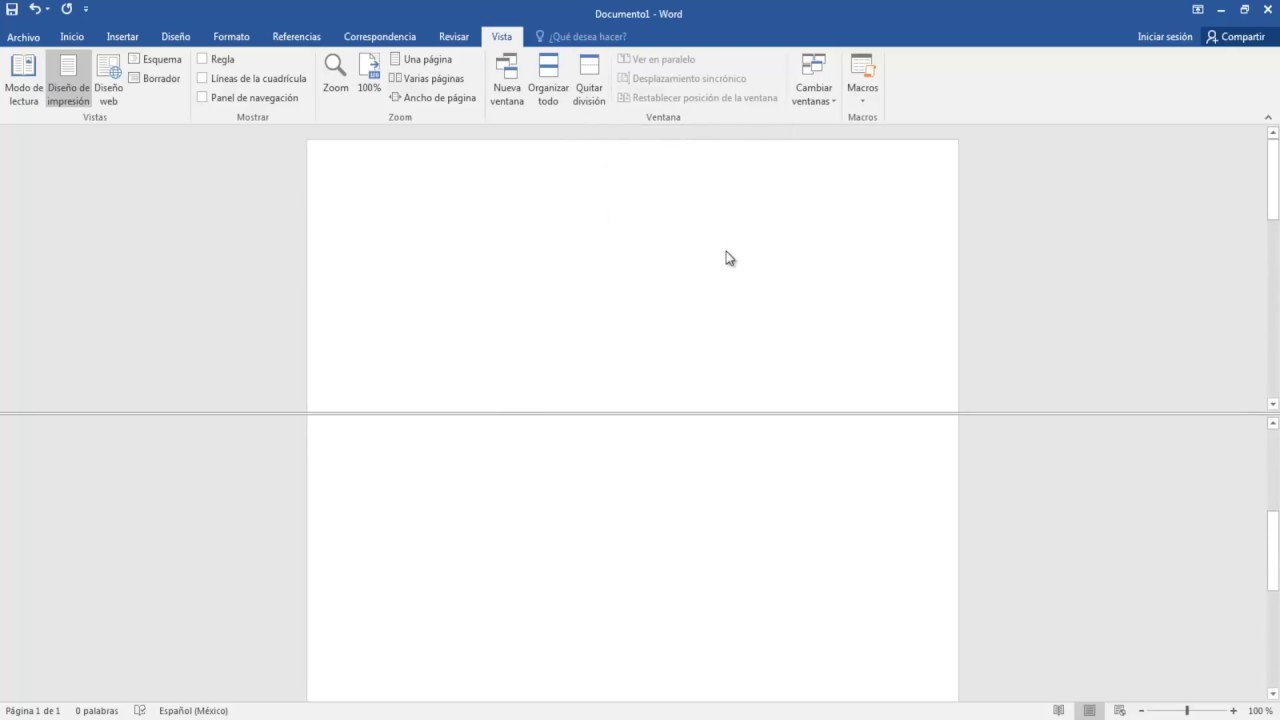
Task: Open the Zoom magnifier dialog
Action: [x=335, y=74]
